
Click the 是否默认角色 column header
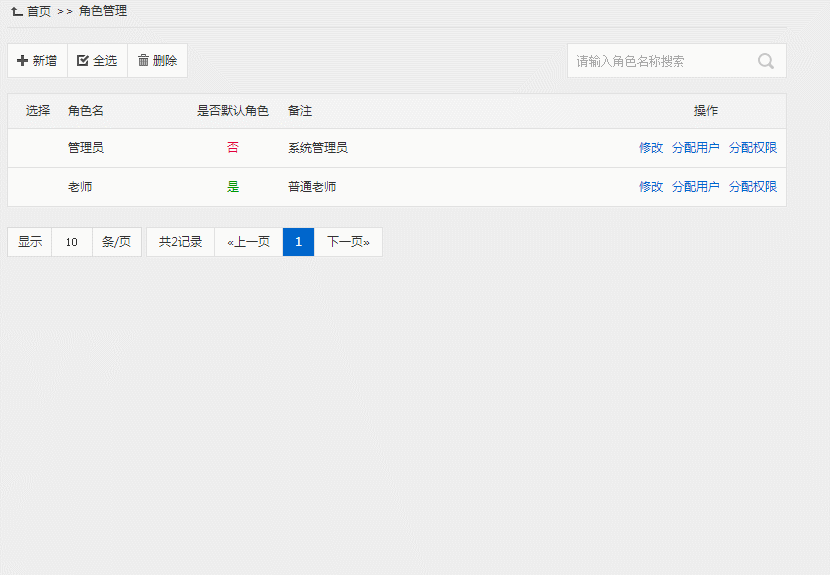pos(233,111)
